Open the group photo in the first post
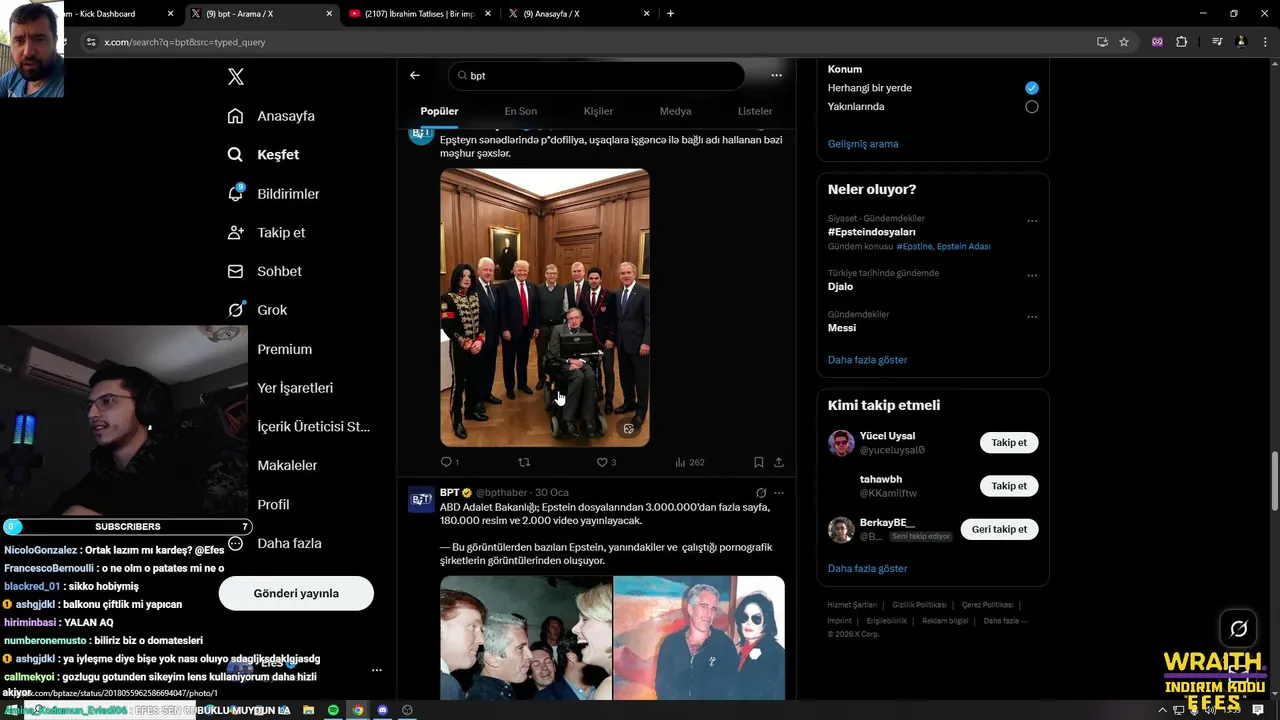Image resolution: width=1280 pixels, height=720 pixels. [545, 307]
